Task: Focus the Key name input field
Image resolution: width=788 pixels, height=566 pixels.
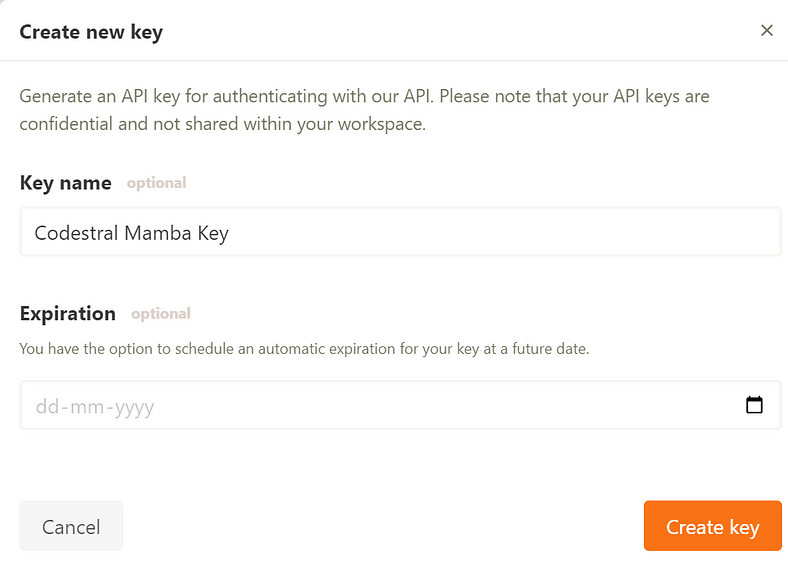Action: (x=401, y=232)
